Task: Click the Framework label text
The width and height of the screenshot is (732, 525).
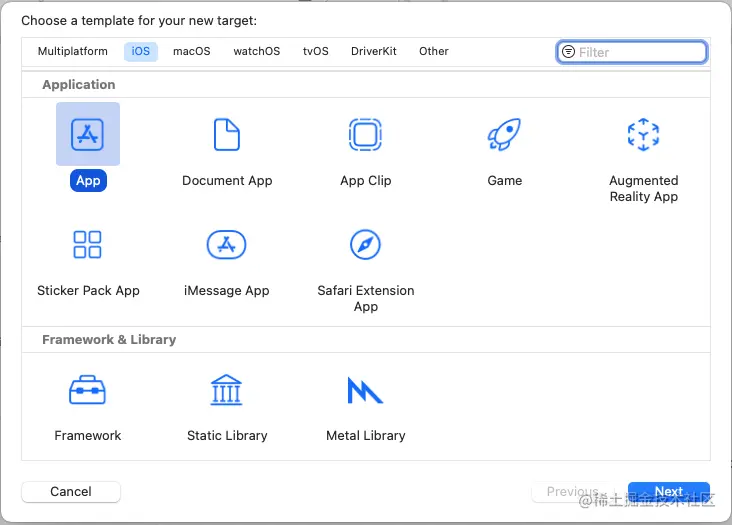Action: click(88, 436)
